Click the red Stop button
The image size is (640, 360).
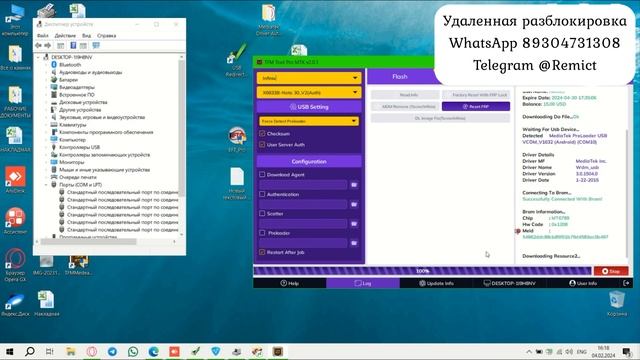click(x=611, y=271)
